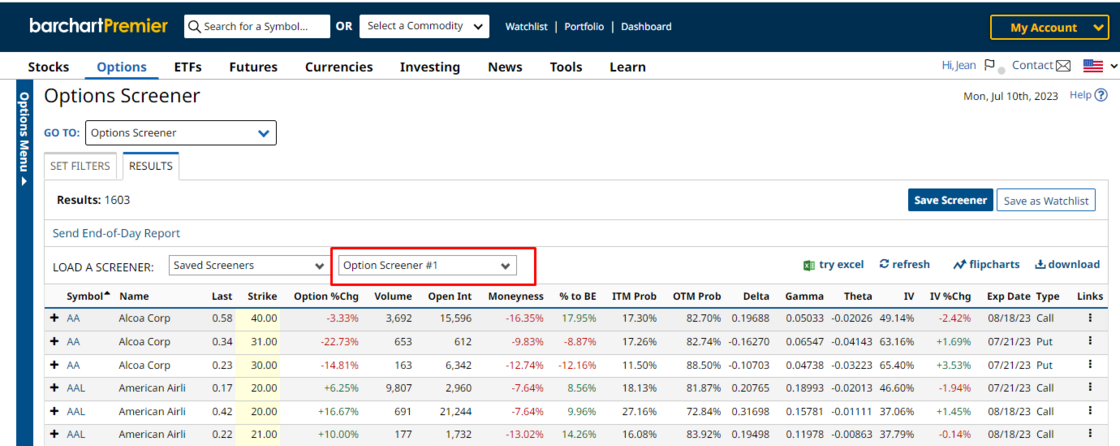The image size is (1120, 446).
Task: Refresh the screener results
Action: click(x=904, y=264)
